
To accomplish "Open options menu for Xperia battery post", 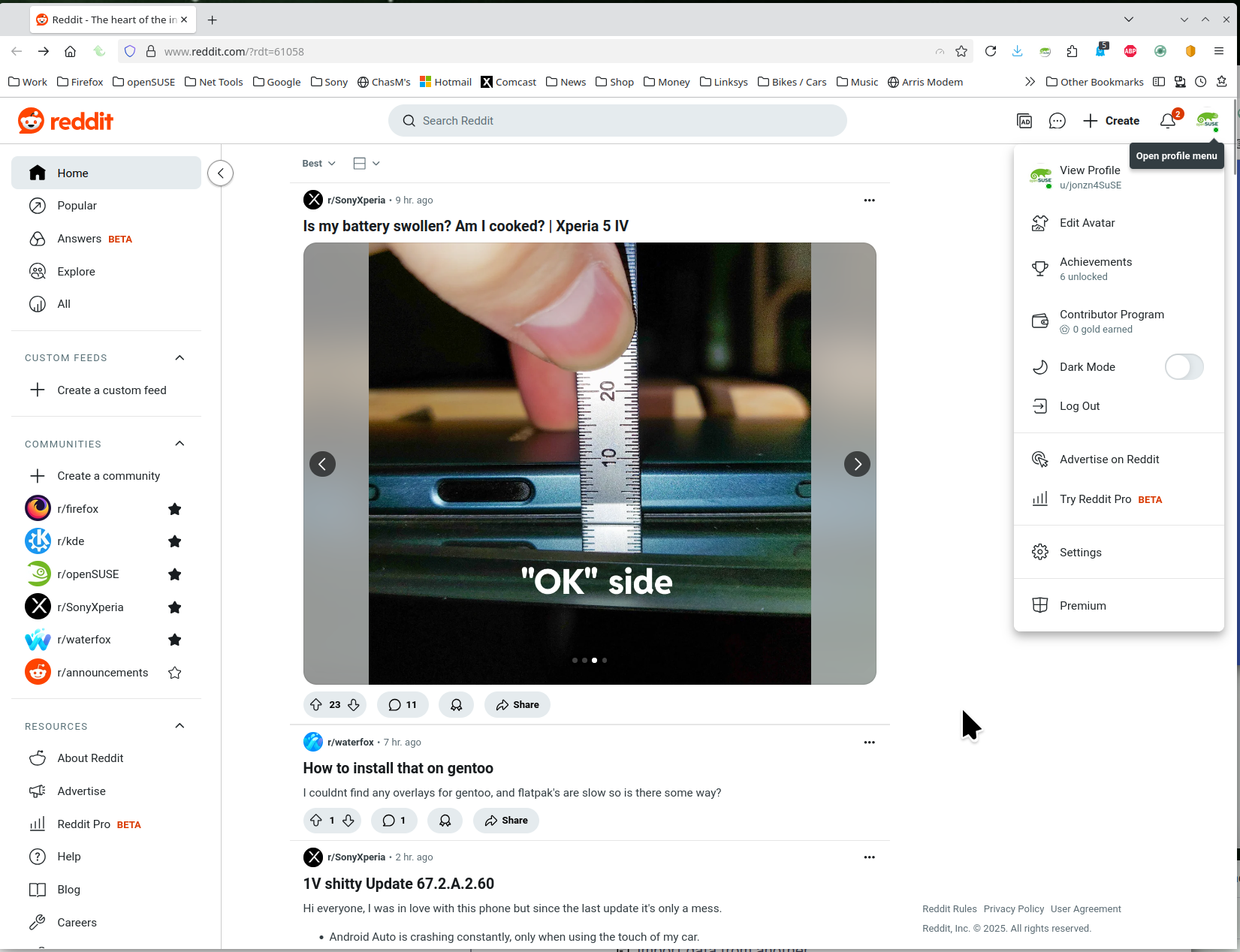I will pos(869,200).
